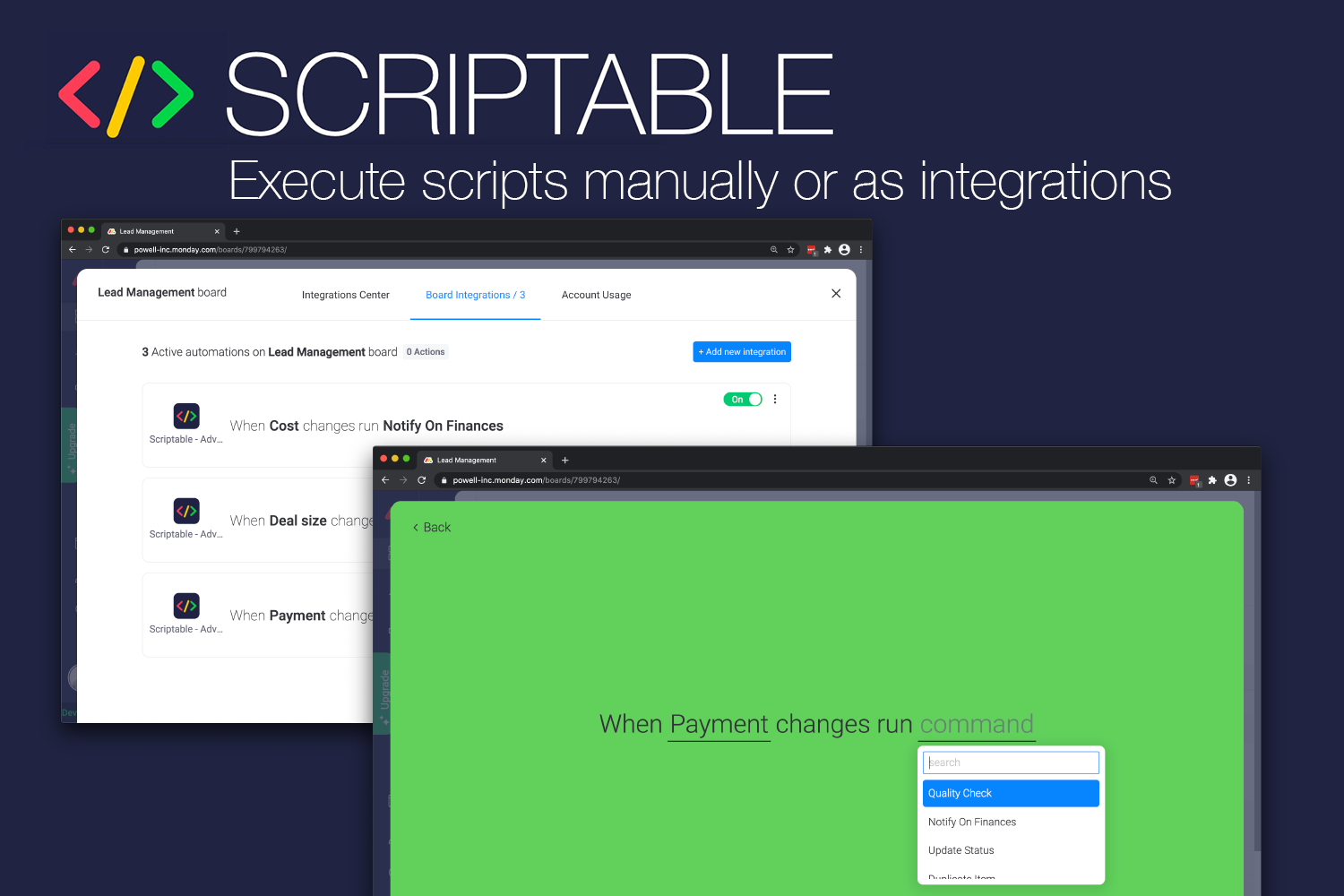Click forward arrow in front browser window
This screenshot has height=896, width=1344.
pos(403,480)
